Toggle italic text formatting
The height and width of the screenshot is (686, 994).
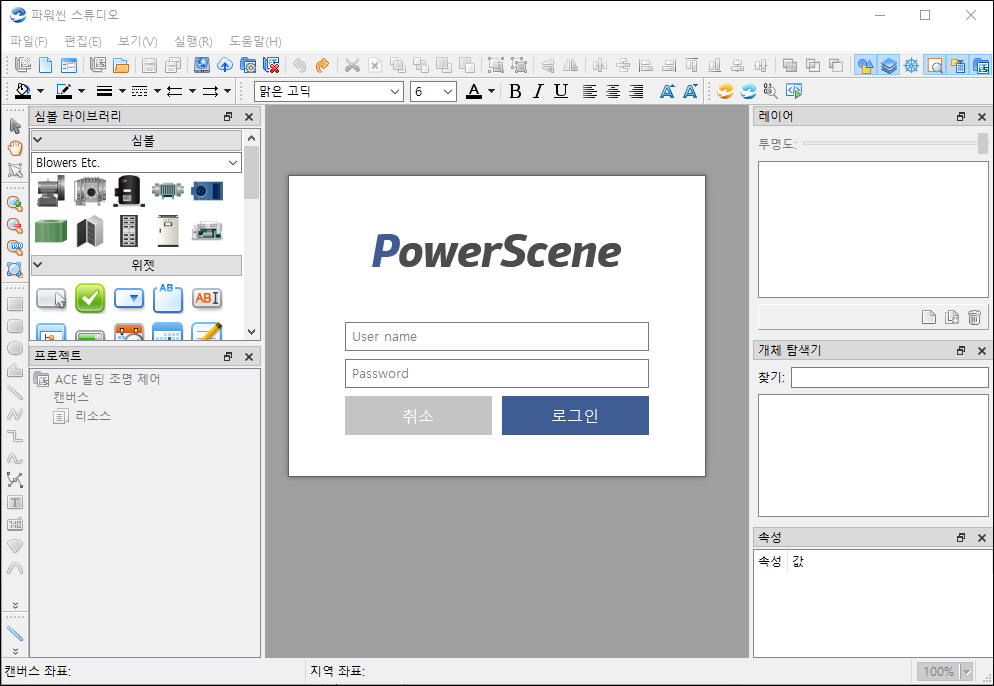538,91
